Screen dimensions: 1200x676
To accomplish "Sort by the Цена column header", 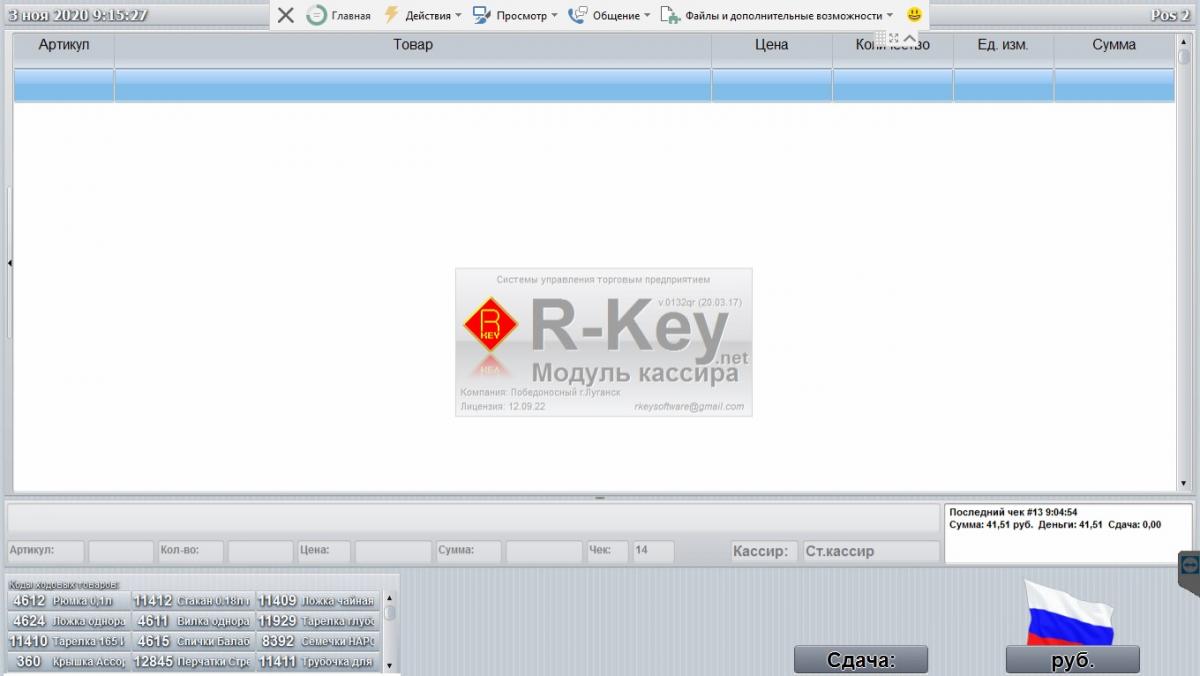I will [x=771, y=45].
